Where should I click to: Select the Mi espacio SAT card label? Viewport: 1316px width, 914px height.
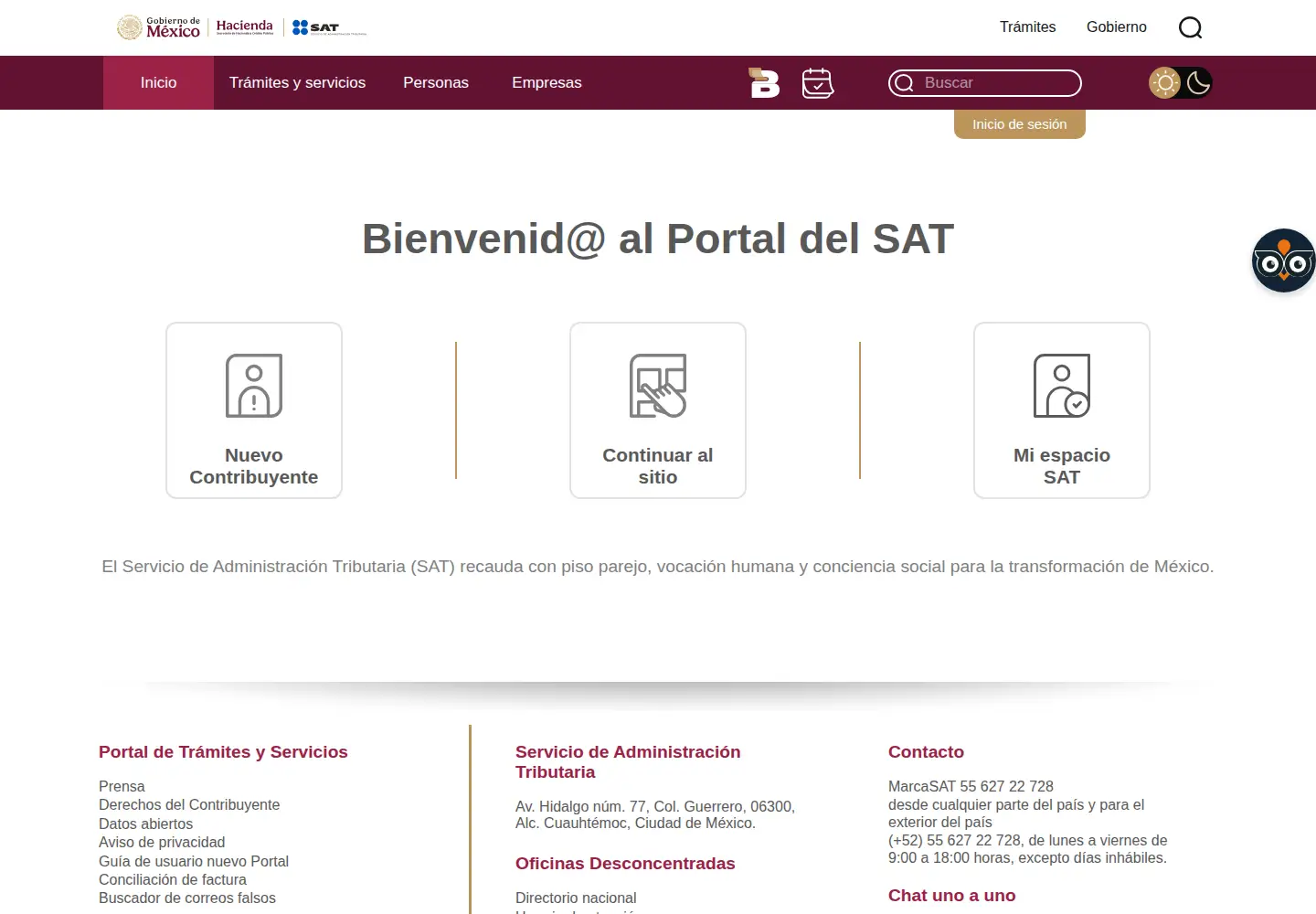point(1062,466)
